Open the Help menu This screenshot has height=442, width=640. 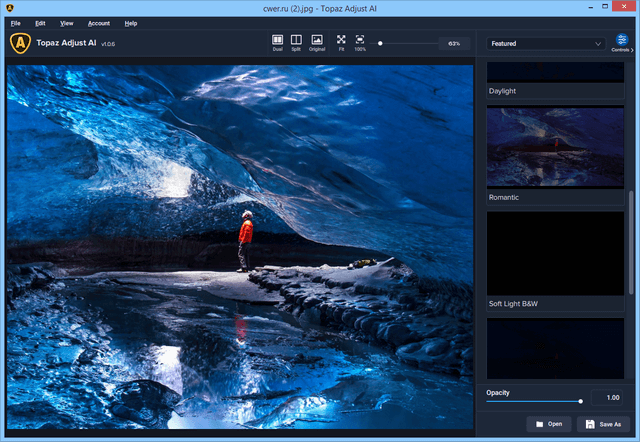click(131, 22)
